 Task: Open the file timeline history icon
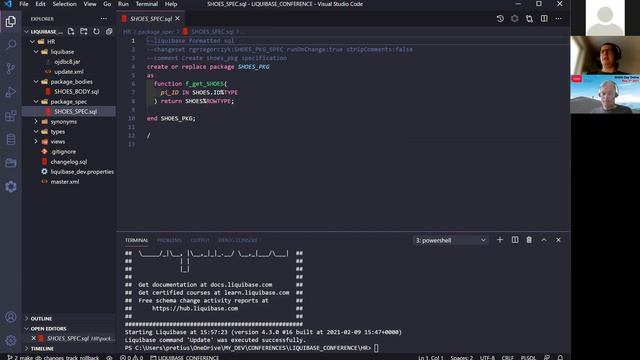(500, 19)
